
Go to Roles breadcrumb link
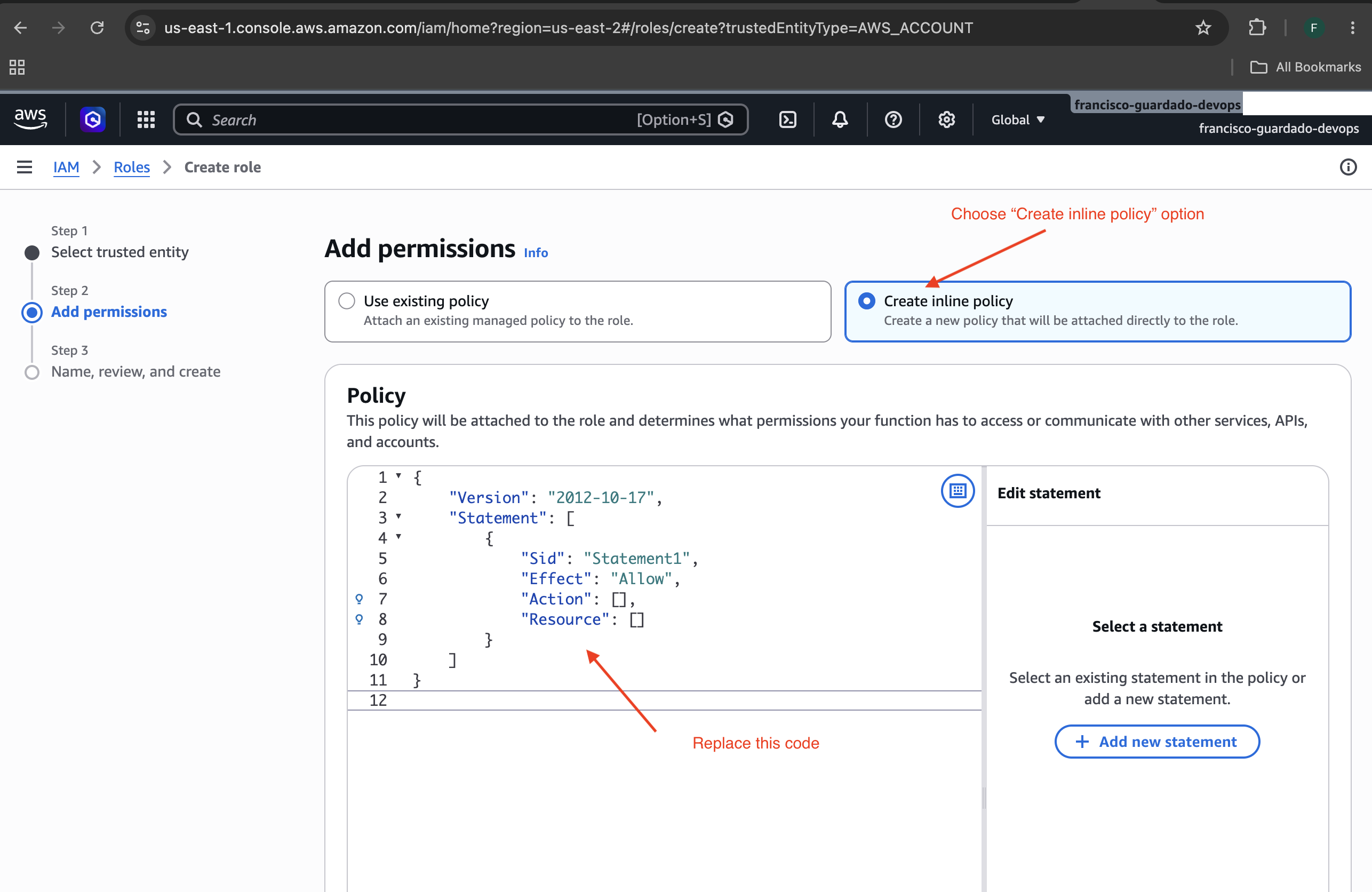click(x=131, y=167)
